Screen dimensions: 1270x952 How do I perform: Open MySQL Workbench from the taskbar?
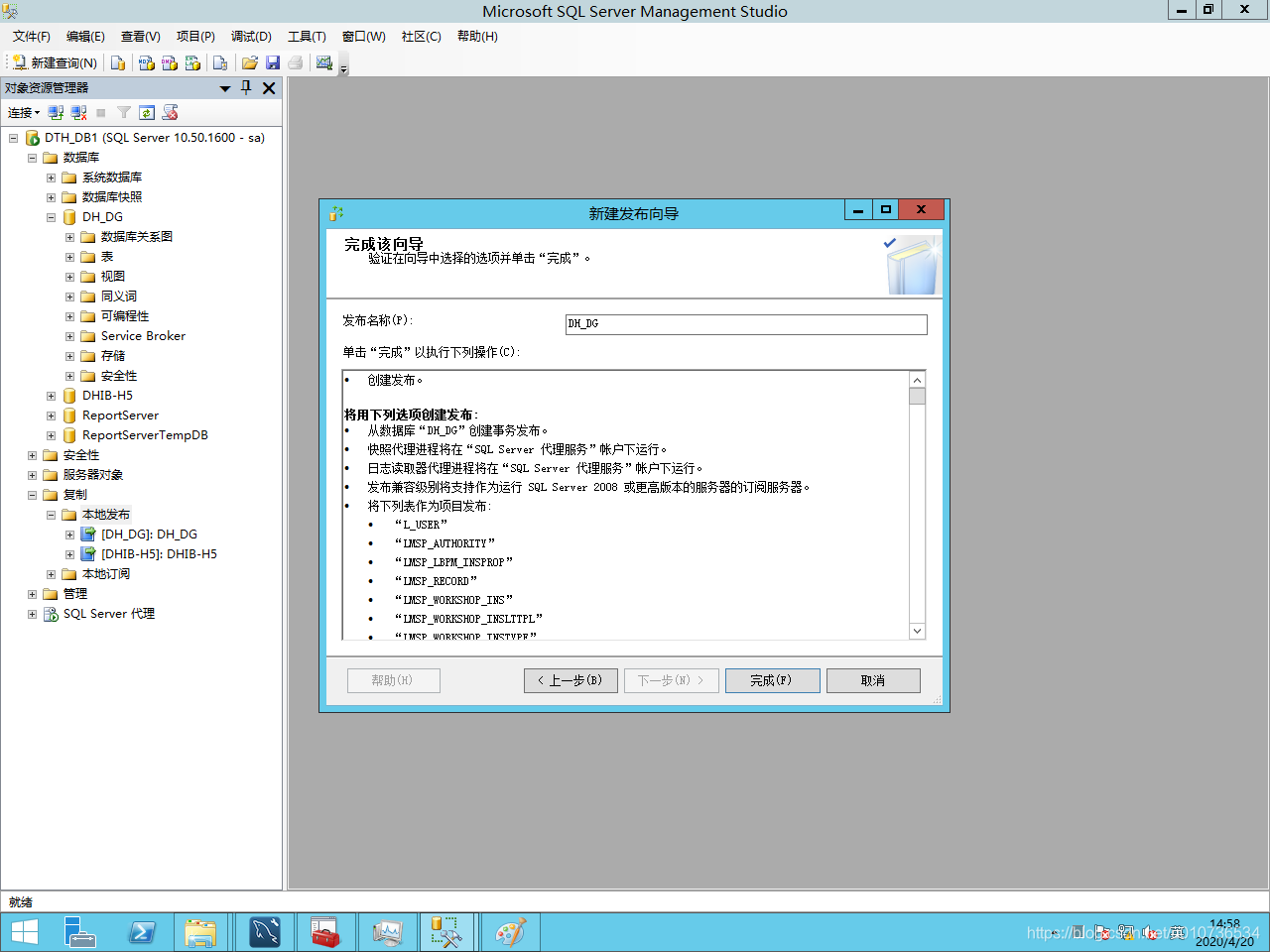264,932
